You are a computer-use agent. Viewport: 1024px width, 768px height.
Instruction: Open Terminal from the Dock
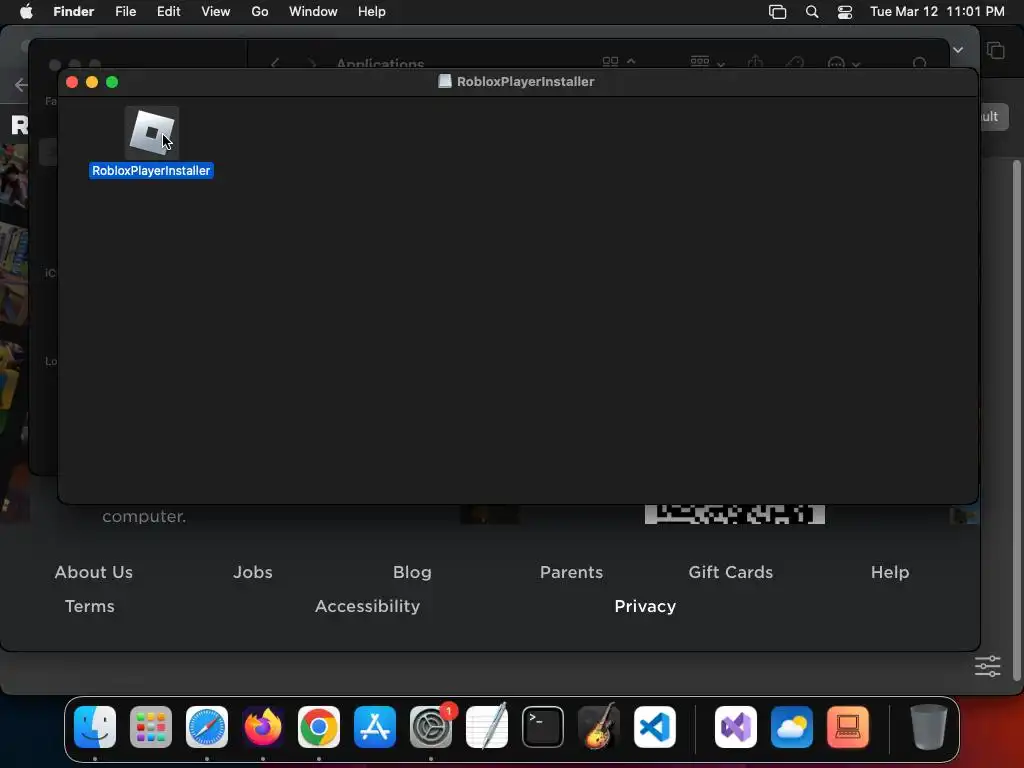click(x=543, y=727)
